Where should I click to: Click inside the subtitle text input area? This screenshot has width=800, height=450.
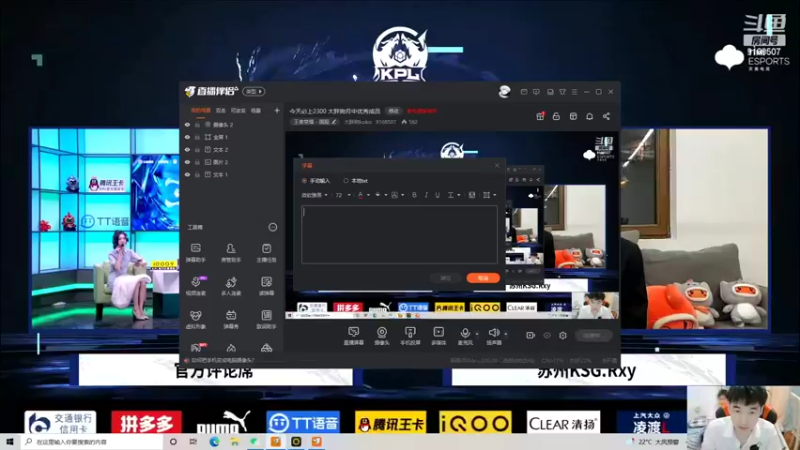(399, 234)
